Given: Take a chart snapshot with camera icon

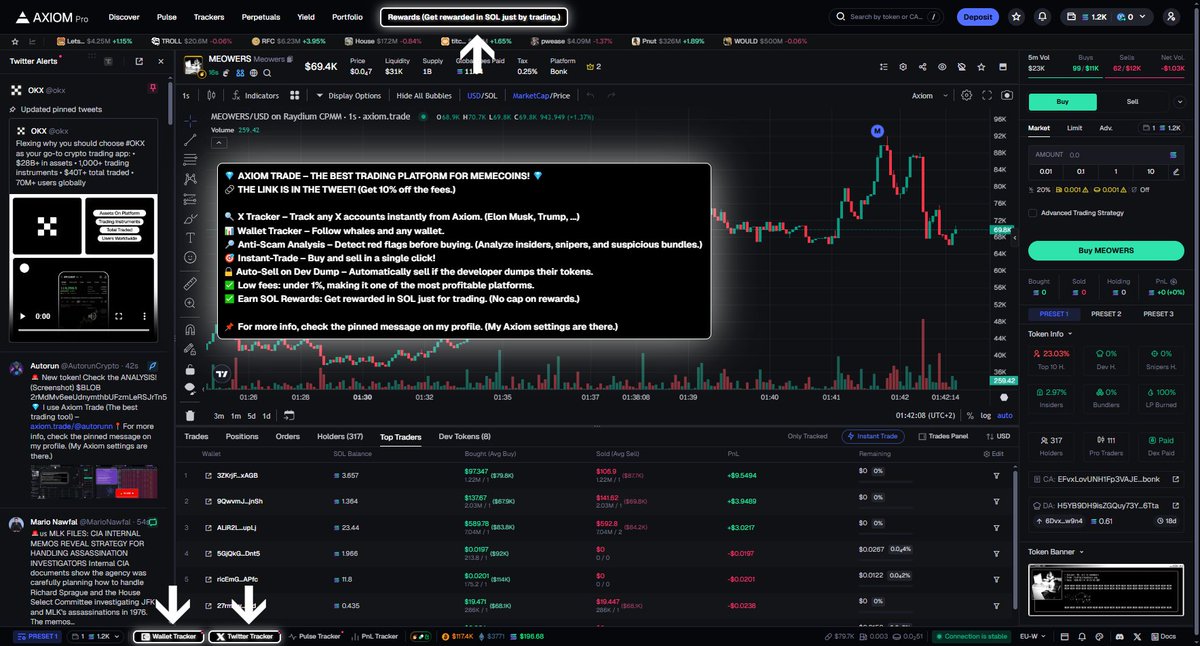Looking at the screenshot, I should [1007, 96].
